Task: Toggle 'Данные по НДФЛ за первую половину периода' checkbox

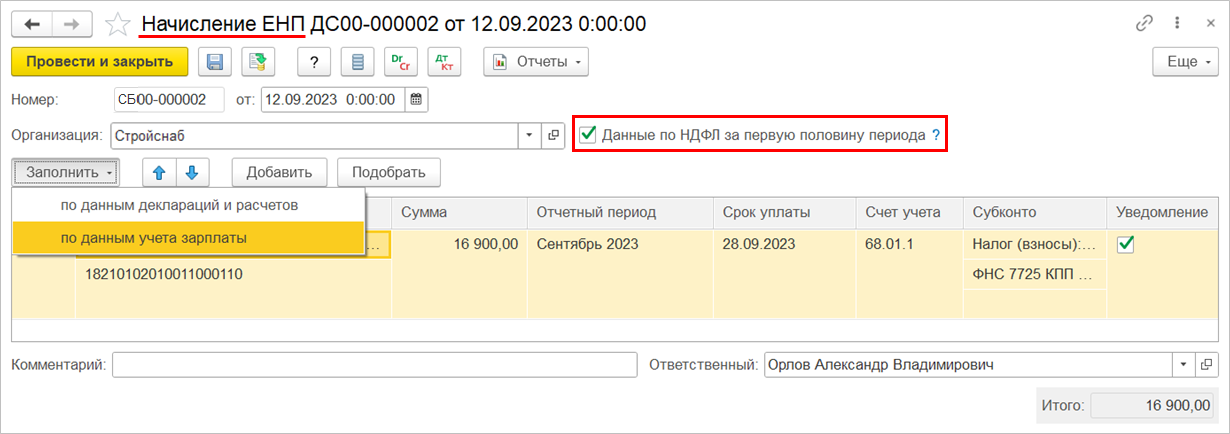Action: [x=588, y=134]
